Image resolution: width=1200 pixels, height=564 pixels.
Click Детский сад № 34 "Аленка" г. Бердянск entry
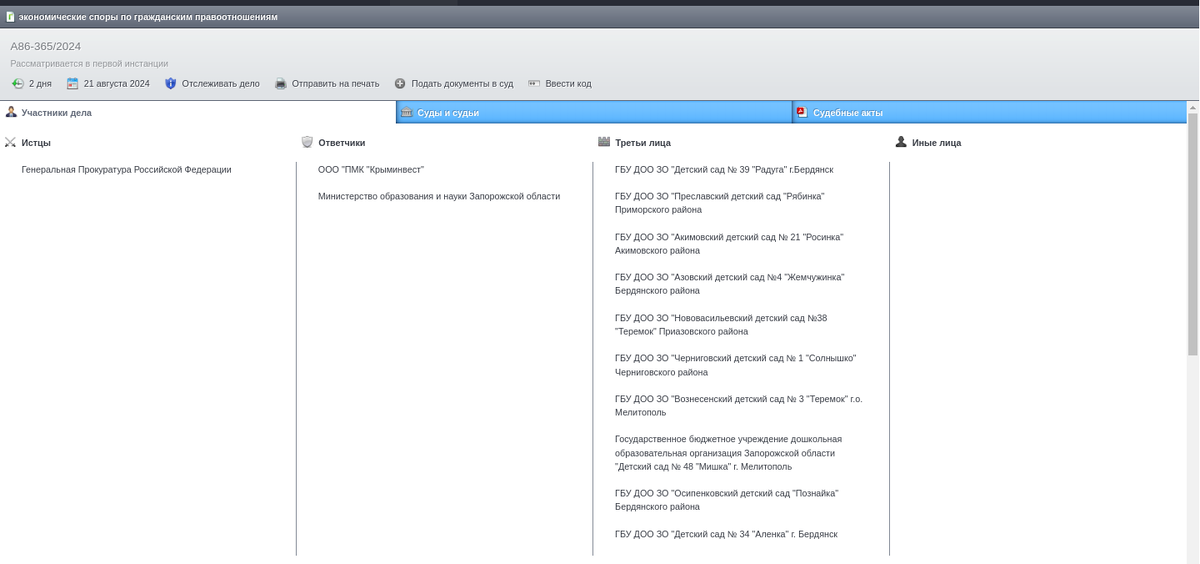726,534
